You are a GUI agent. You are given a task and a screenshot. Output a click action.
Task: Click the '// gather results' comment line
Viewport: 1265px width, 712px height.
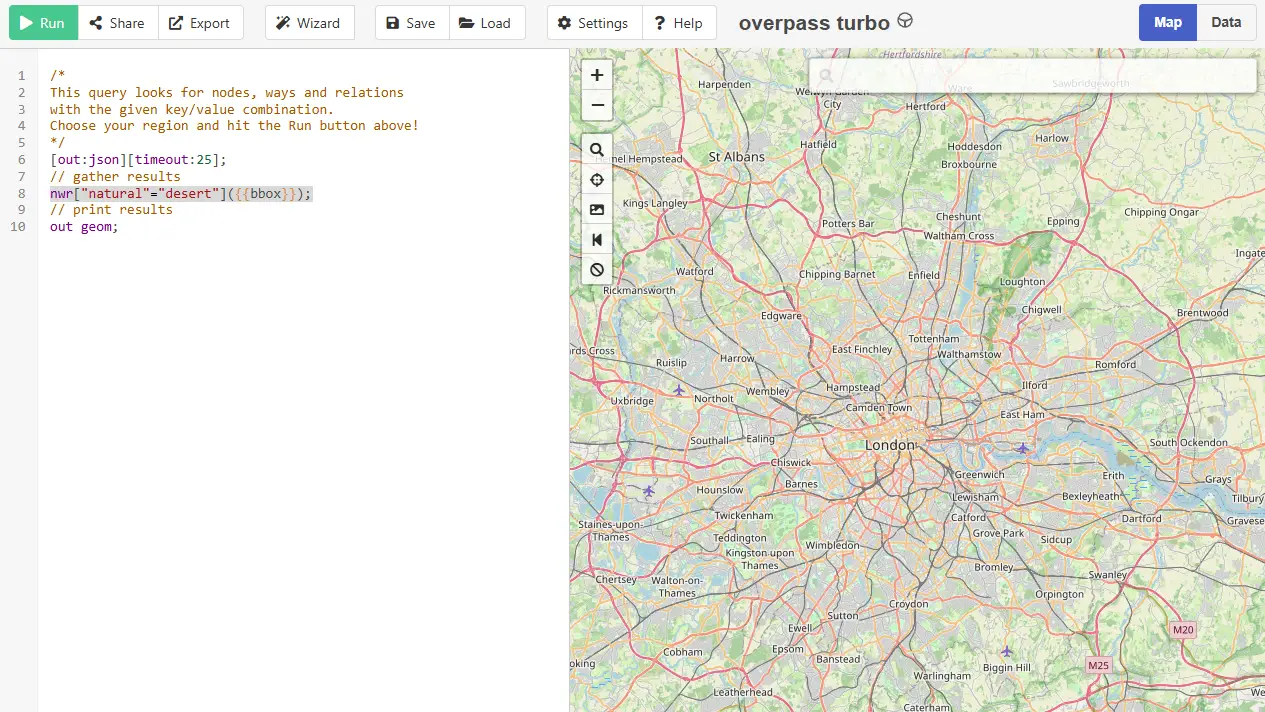(115, 176)
